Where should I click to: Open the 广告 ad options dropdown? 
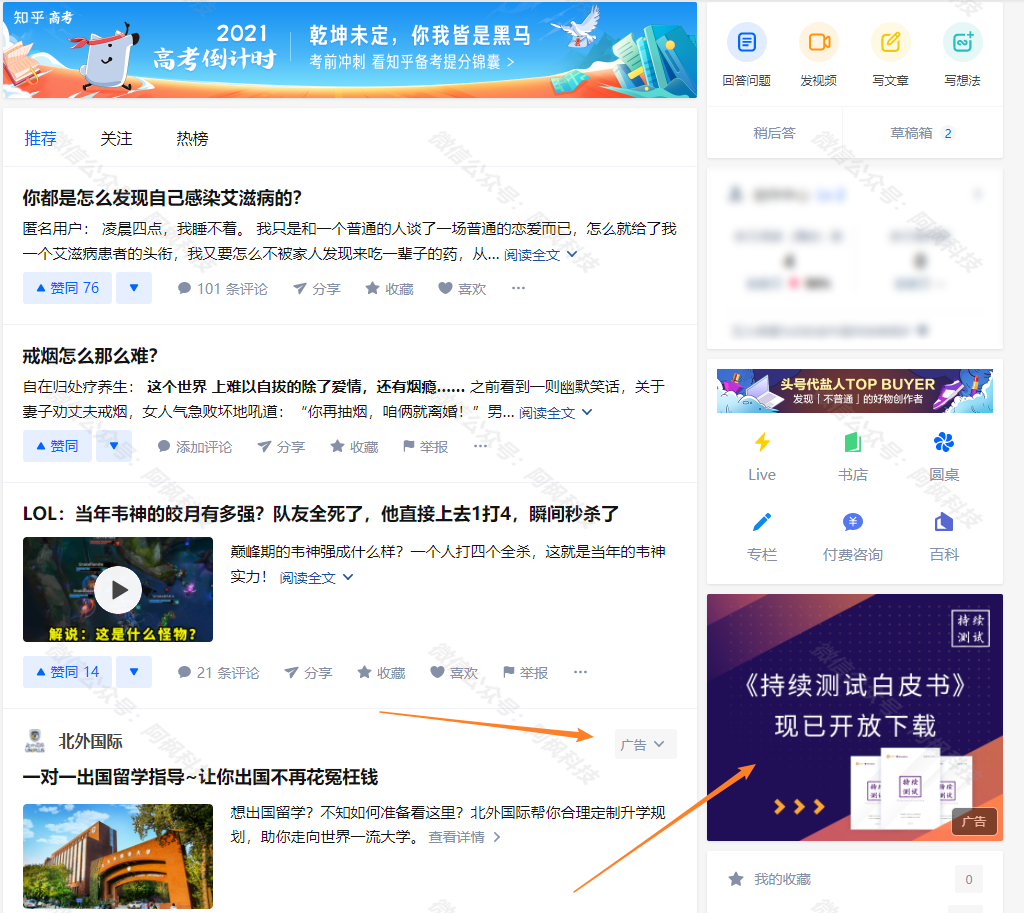pyautogui.click(x=645, y=744)
